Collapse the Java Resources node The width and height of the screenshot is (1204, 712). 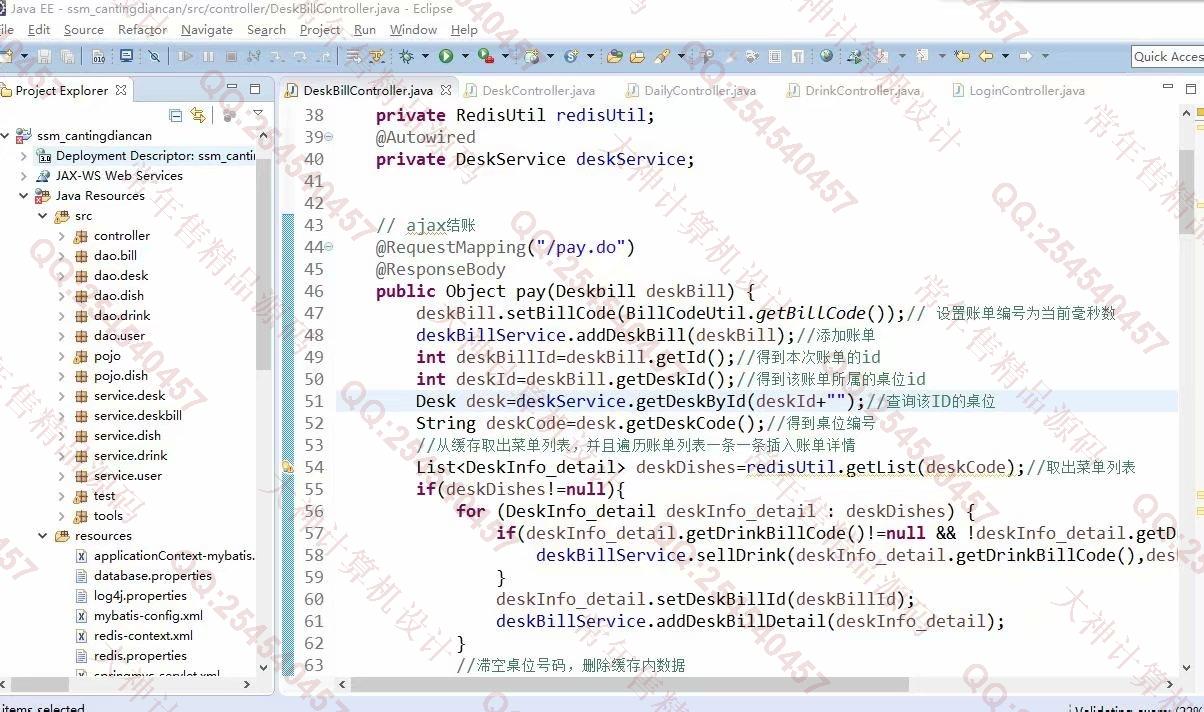tap(24, 196)
